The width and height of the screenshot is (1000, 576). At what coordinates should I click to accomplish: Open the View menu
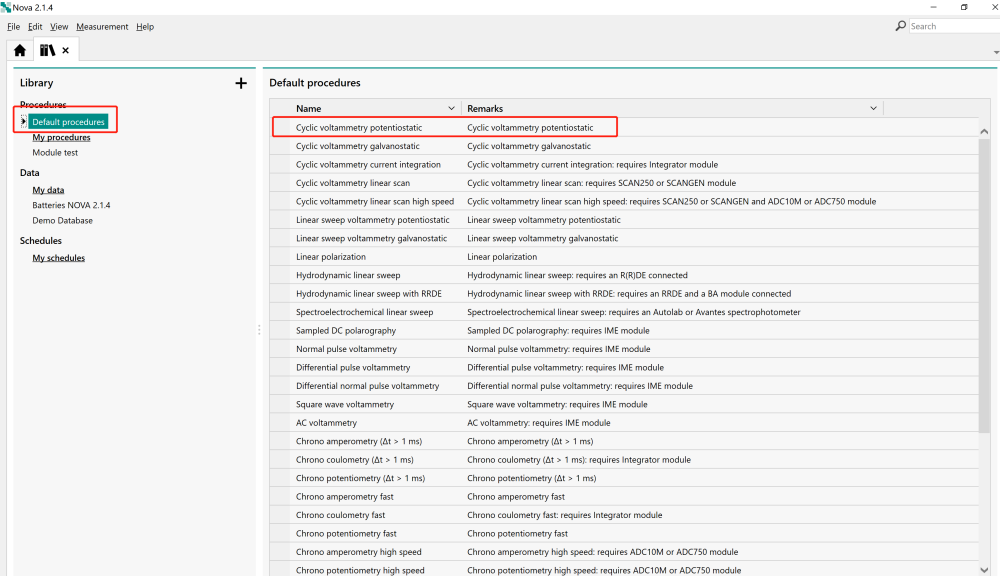[59, 27]
